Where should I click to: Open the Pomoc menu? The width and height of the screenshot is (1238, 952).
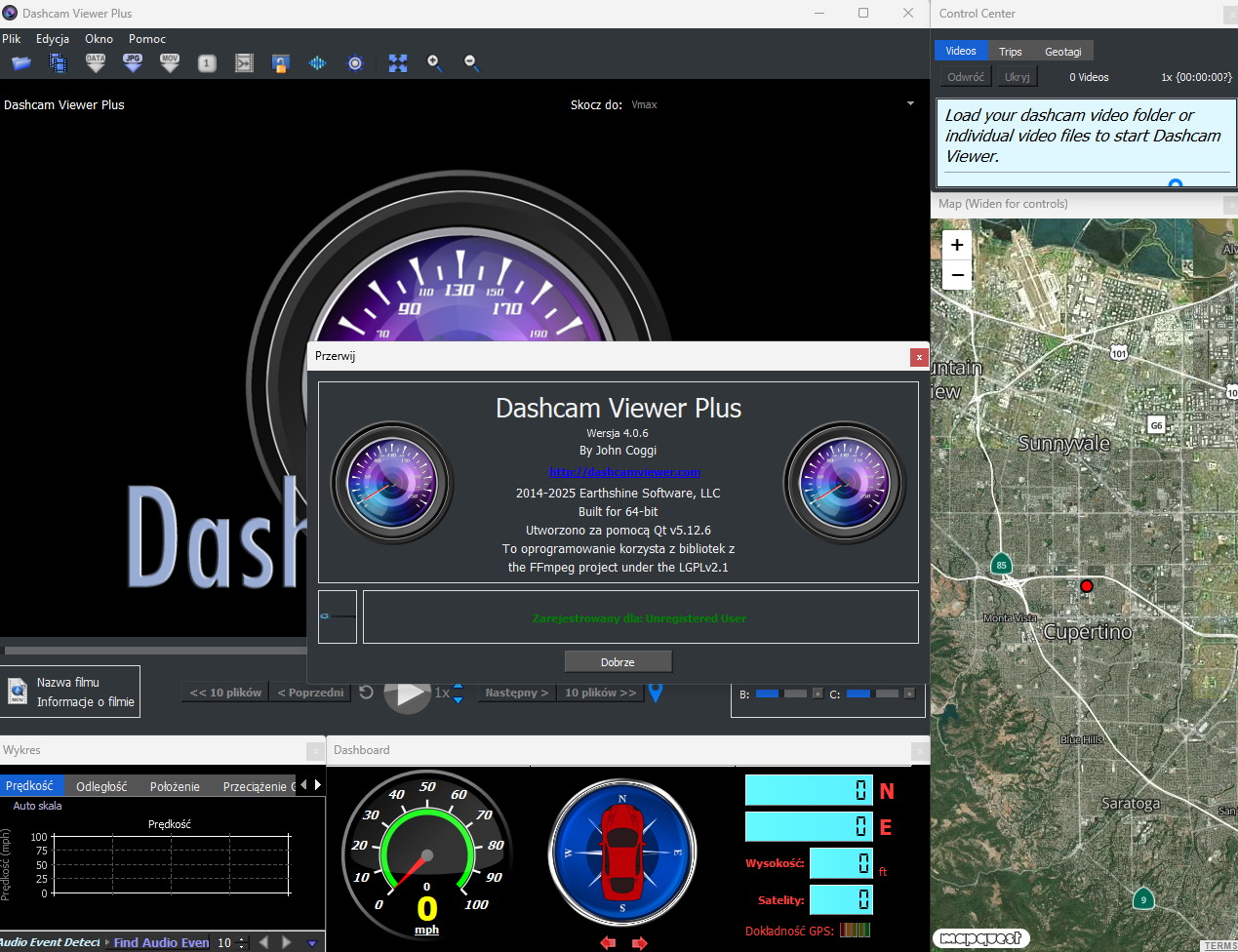tap(147, 39)
